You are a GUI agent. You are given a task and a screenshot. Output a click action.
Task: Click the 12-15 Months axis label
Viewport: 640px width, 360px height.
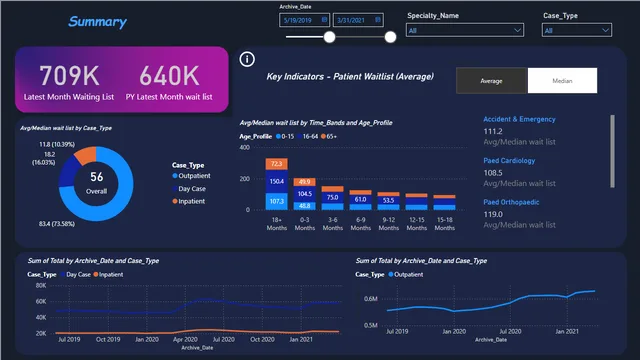click(x=416, y=224)
